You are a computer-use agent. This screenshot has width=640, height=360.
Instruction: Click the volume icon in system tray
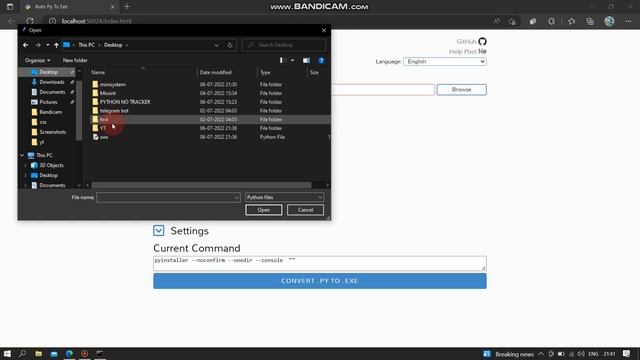(581, 353)
